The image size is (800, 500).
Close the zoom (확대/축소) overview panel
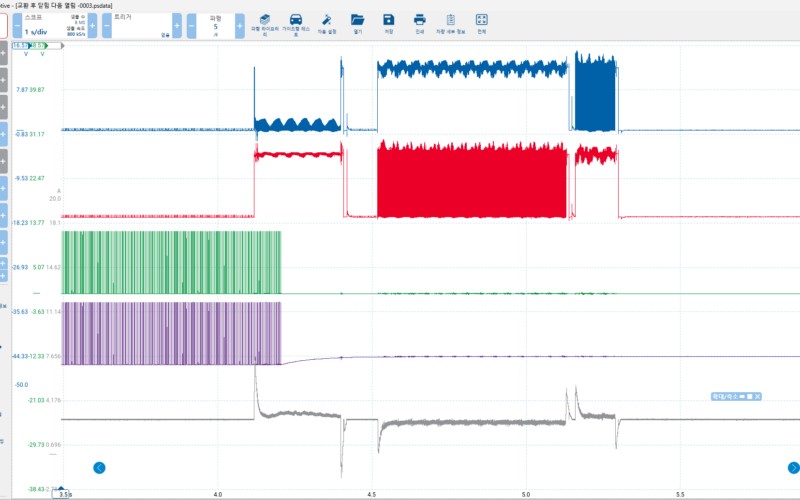pyautogui.click(x=759, y=398)
